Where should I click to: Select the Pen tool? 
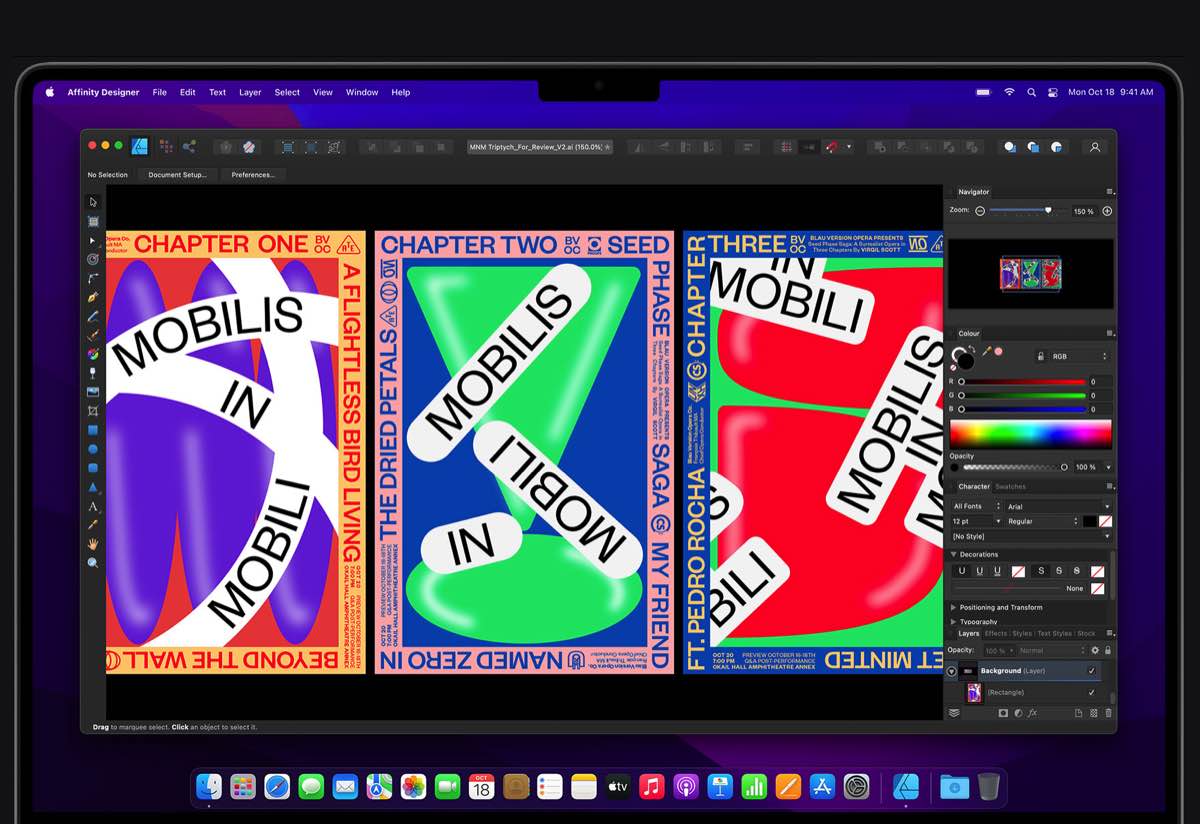(93, 297)
